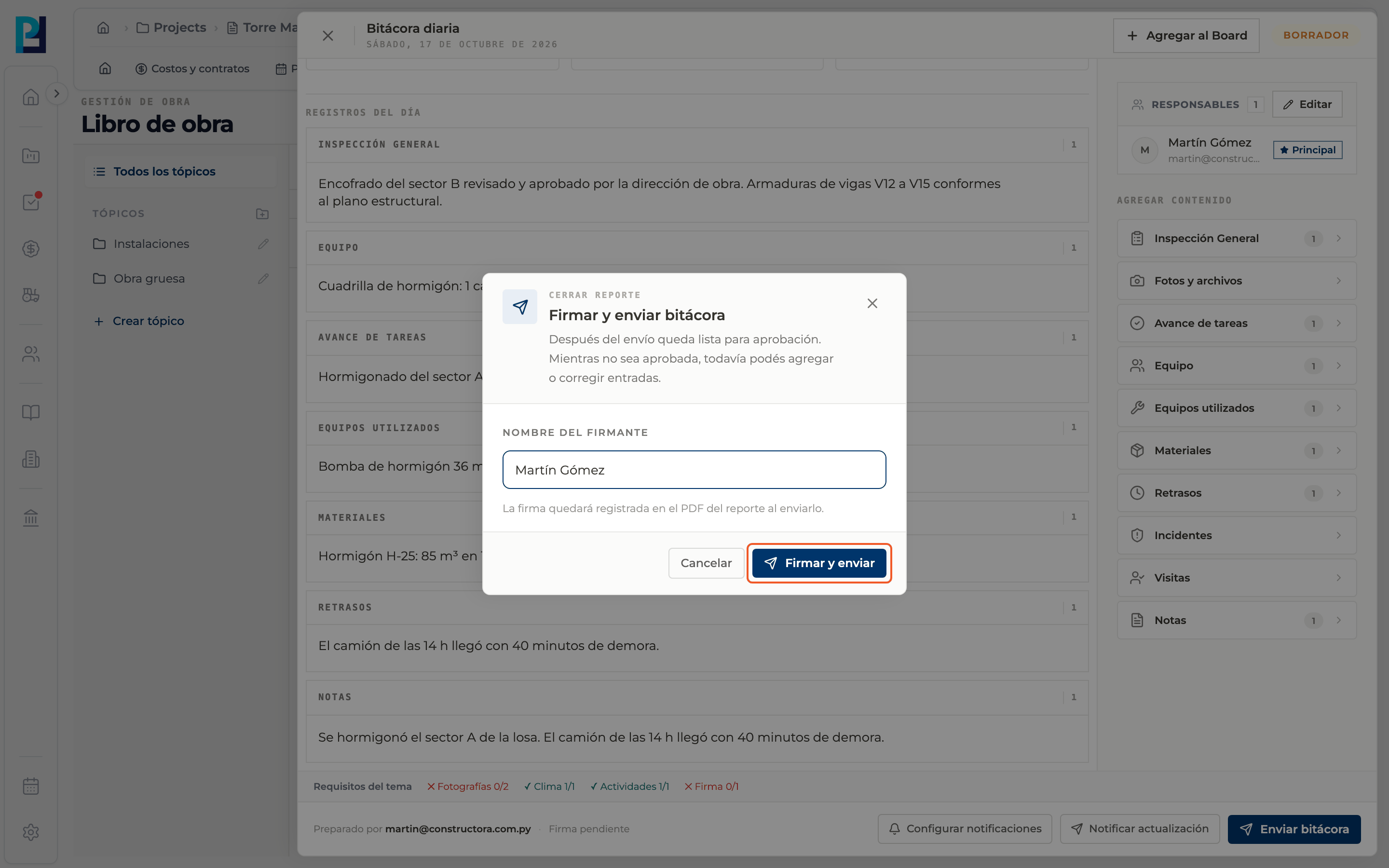
Task: Click Crear tópico
Action: coord(139,322)
